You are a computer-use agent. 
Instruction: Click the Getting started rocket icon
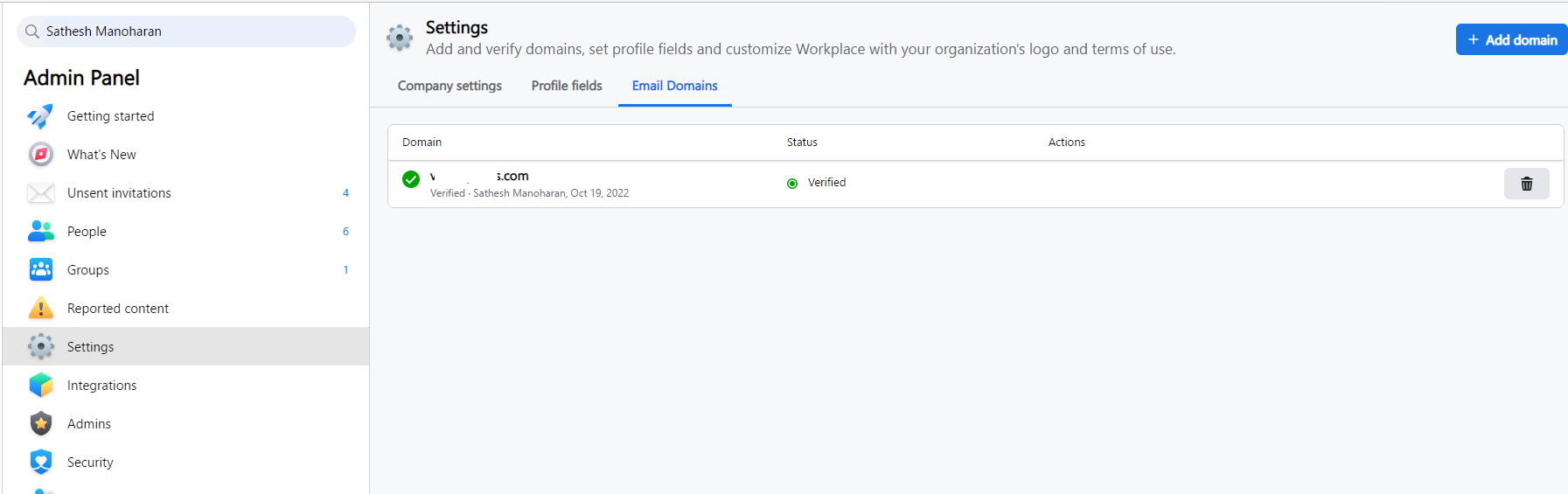40,116
